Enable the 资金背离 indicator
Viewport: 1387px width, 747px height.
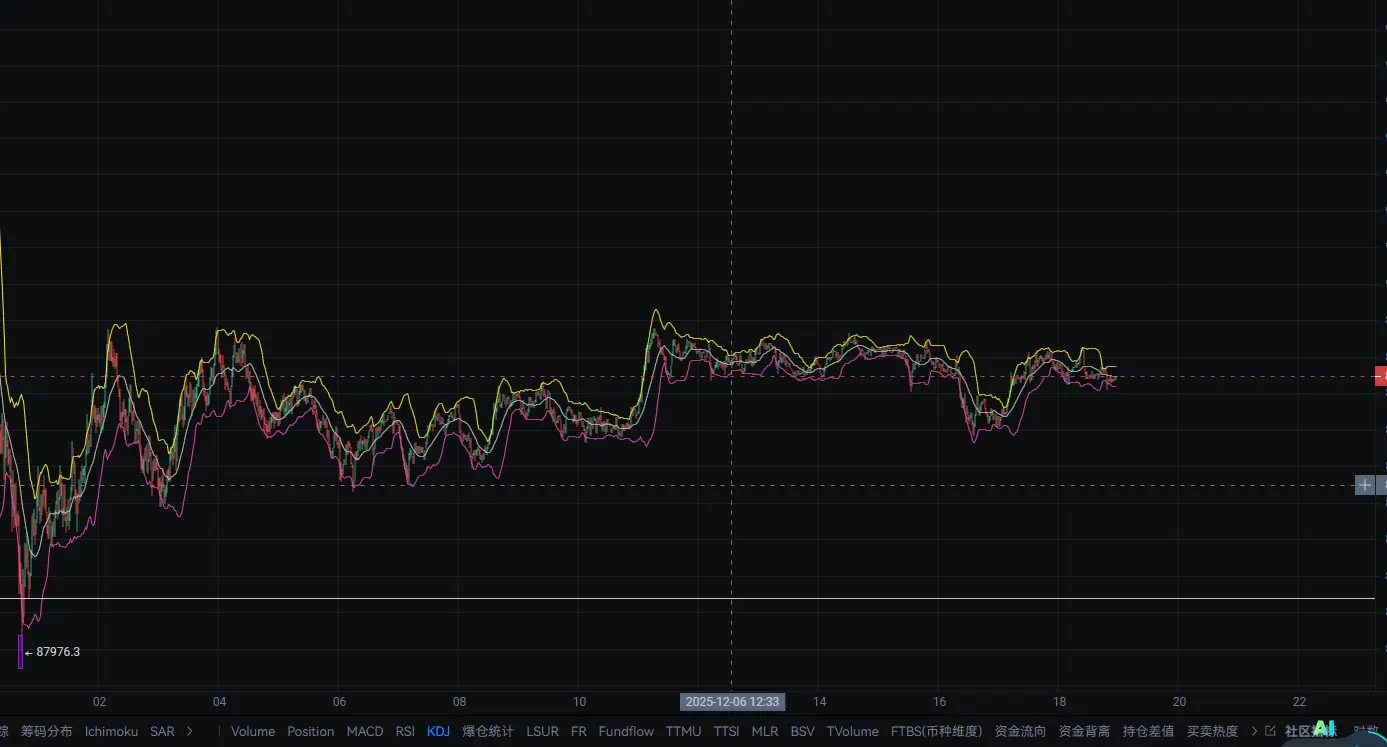point(1084,731)
